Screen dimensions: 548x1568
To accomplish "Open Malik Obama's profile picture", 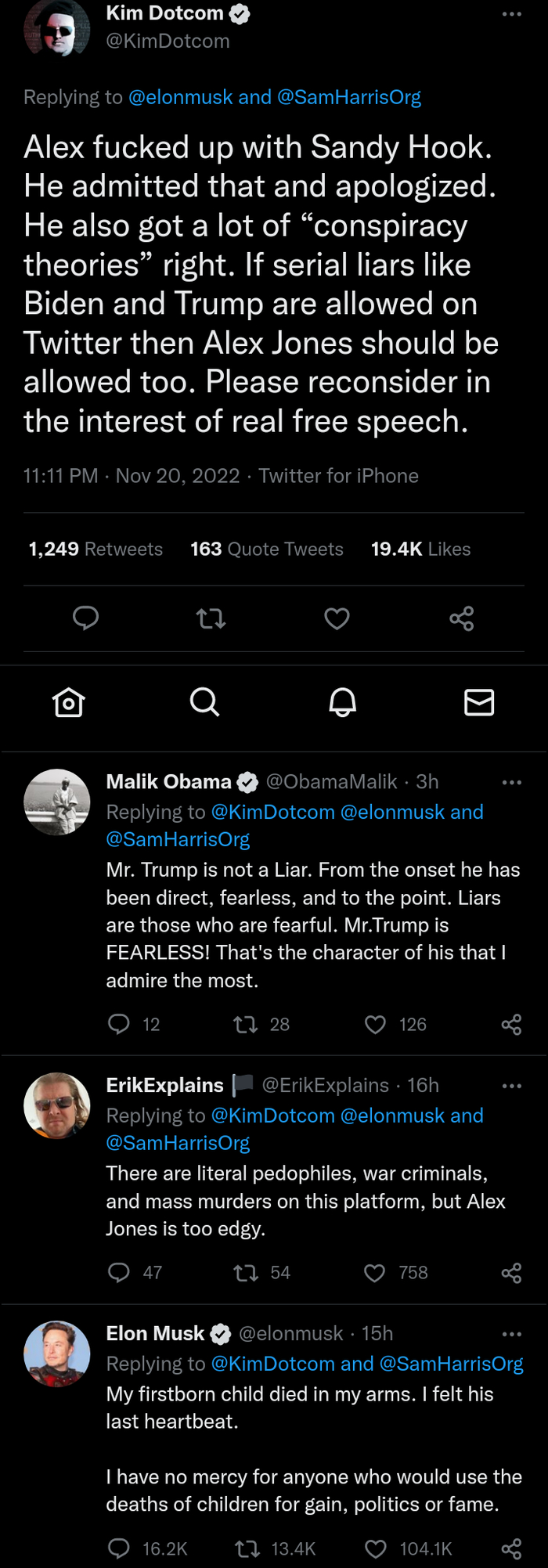I will [57, 802].
